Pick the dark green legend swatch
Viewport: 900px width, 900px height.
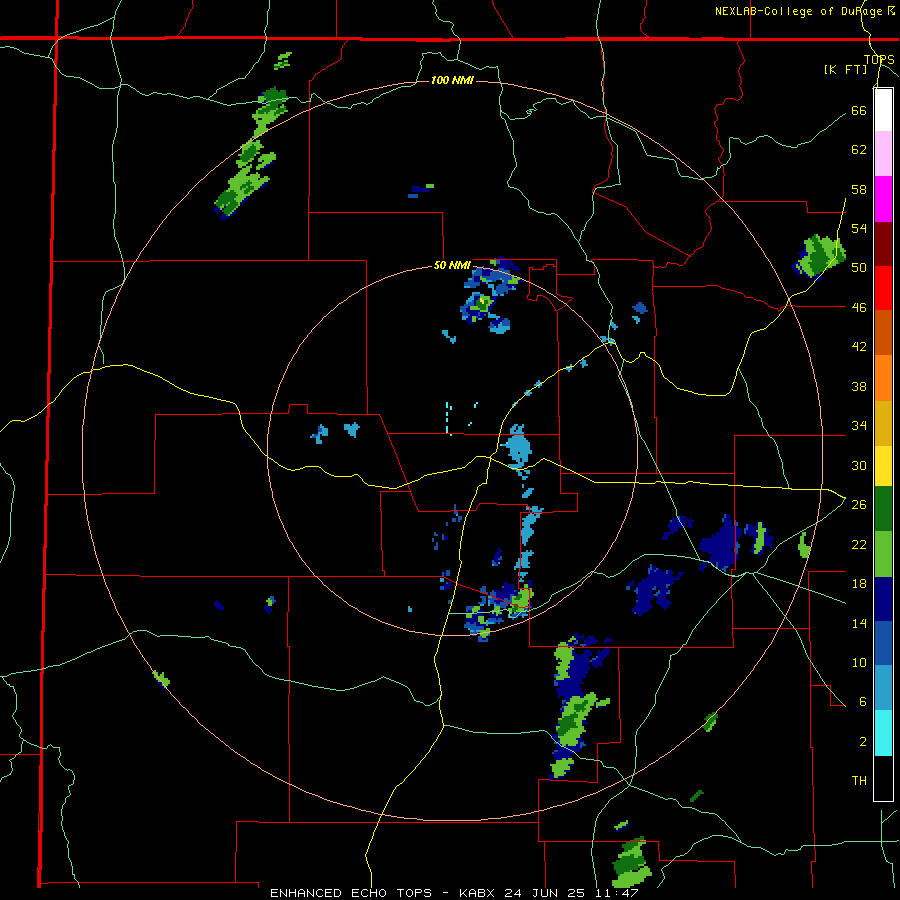pyautogui.click(x=883, y=509)
